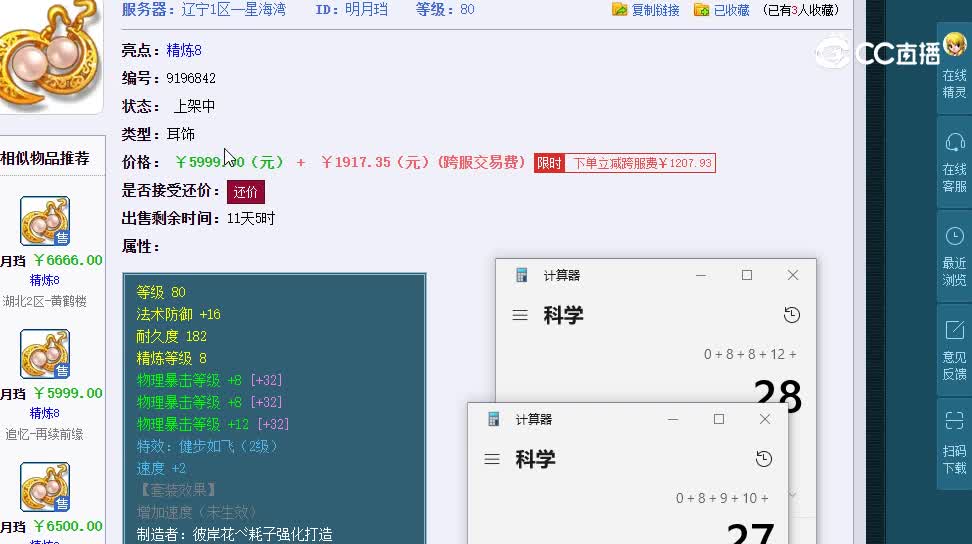Click server name 追忆-再续前缘
Screen dimensions: 972x544
pyautogui.click(x=45, y=434)
